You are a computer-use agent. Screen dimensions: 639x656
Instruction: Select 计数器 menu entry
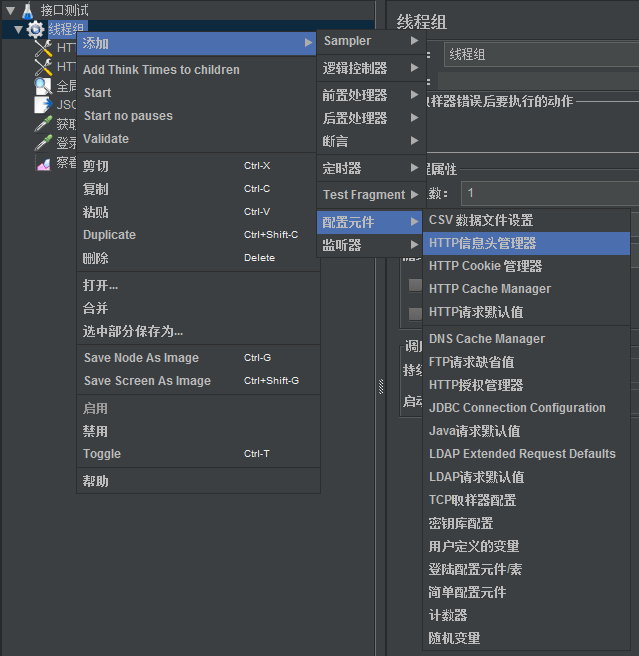[x=526, y=615]
